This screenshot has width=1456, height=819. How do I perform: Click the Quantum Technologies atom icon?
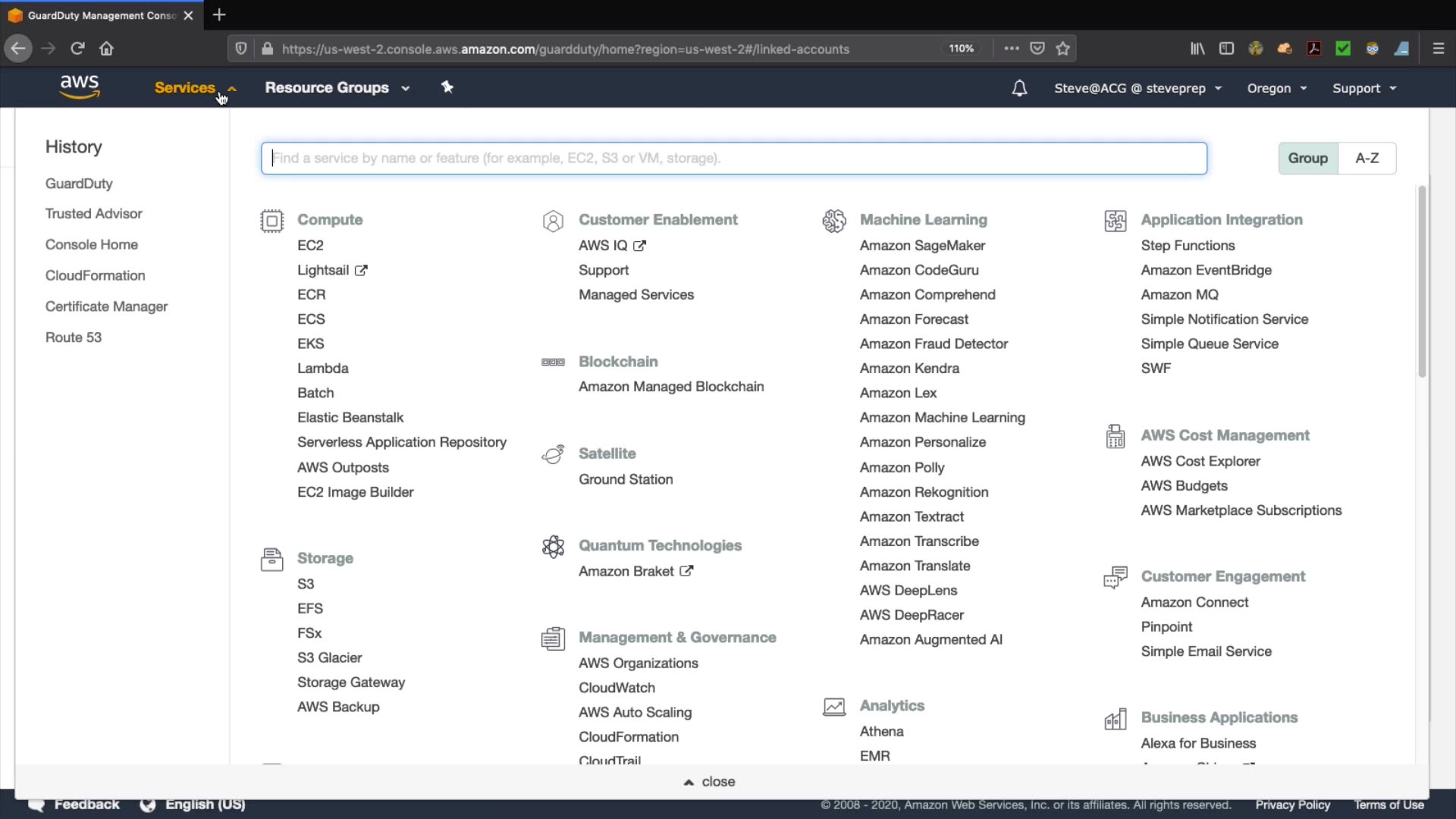(x=553, y=546)
